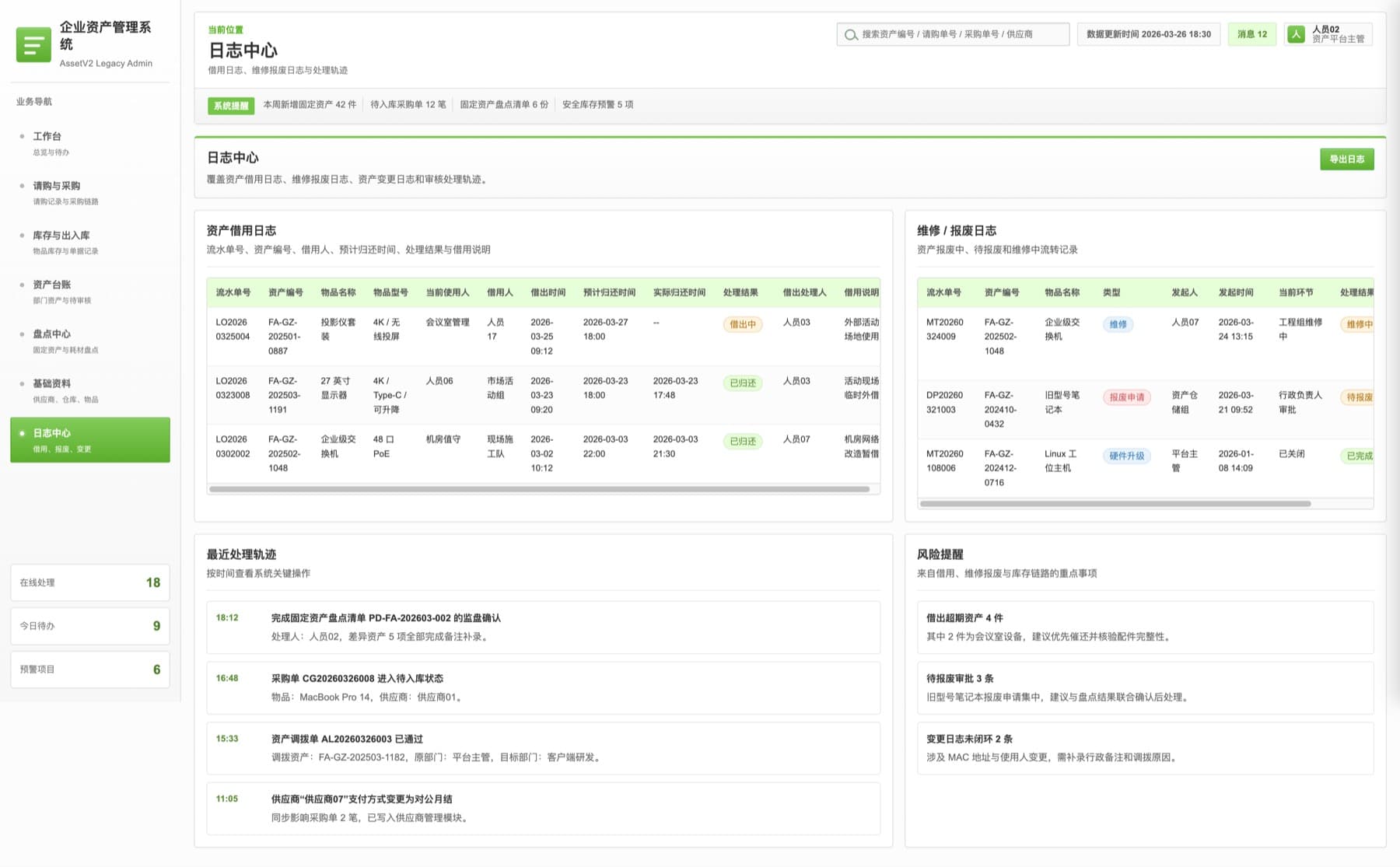1400x867 pixels.
Task: Click the 实际归还时间 column header
Action: coord(679,292)
